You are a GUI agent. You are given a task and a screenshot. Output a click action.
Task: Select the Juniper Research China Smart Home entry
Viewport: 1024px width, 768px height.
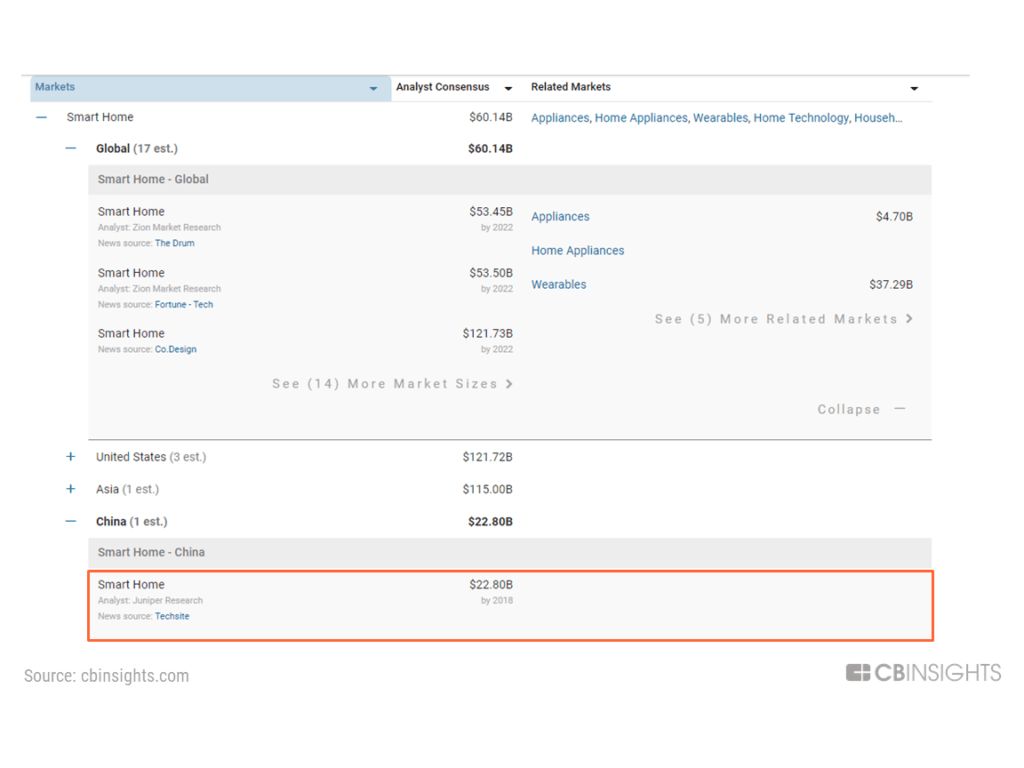510,605
